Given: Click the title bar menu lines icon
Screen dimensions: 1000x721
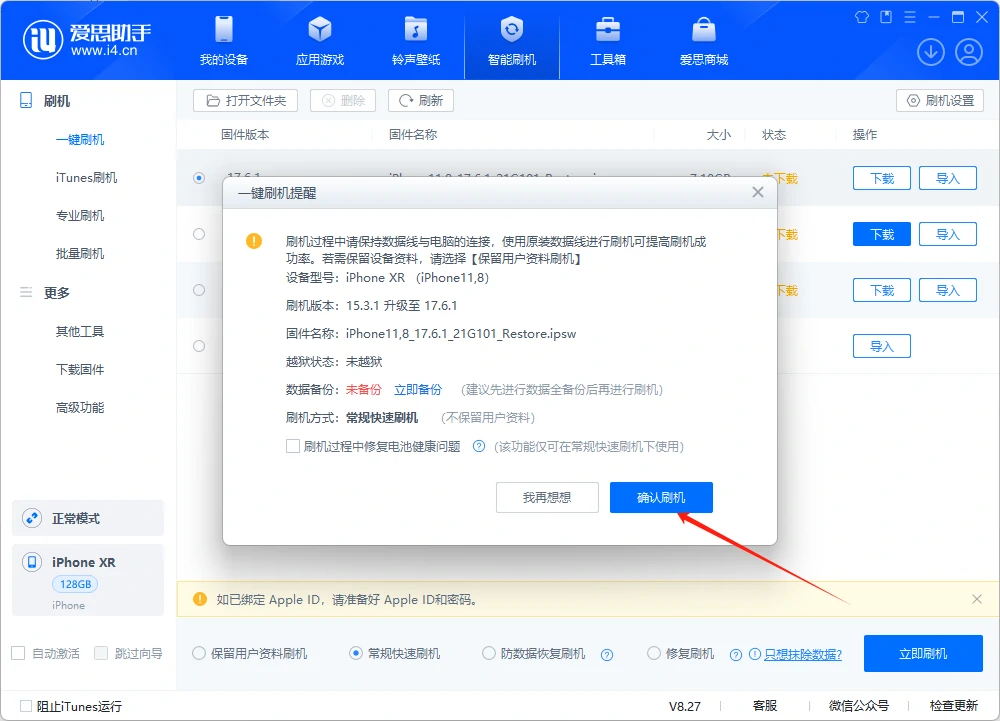Looking at the screenshot, I should click(910, 17).
